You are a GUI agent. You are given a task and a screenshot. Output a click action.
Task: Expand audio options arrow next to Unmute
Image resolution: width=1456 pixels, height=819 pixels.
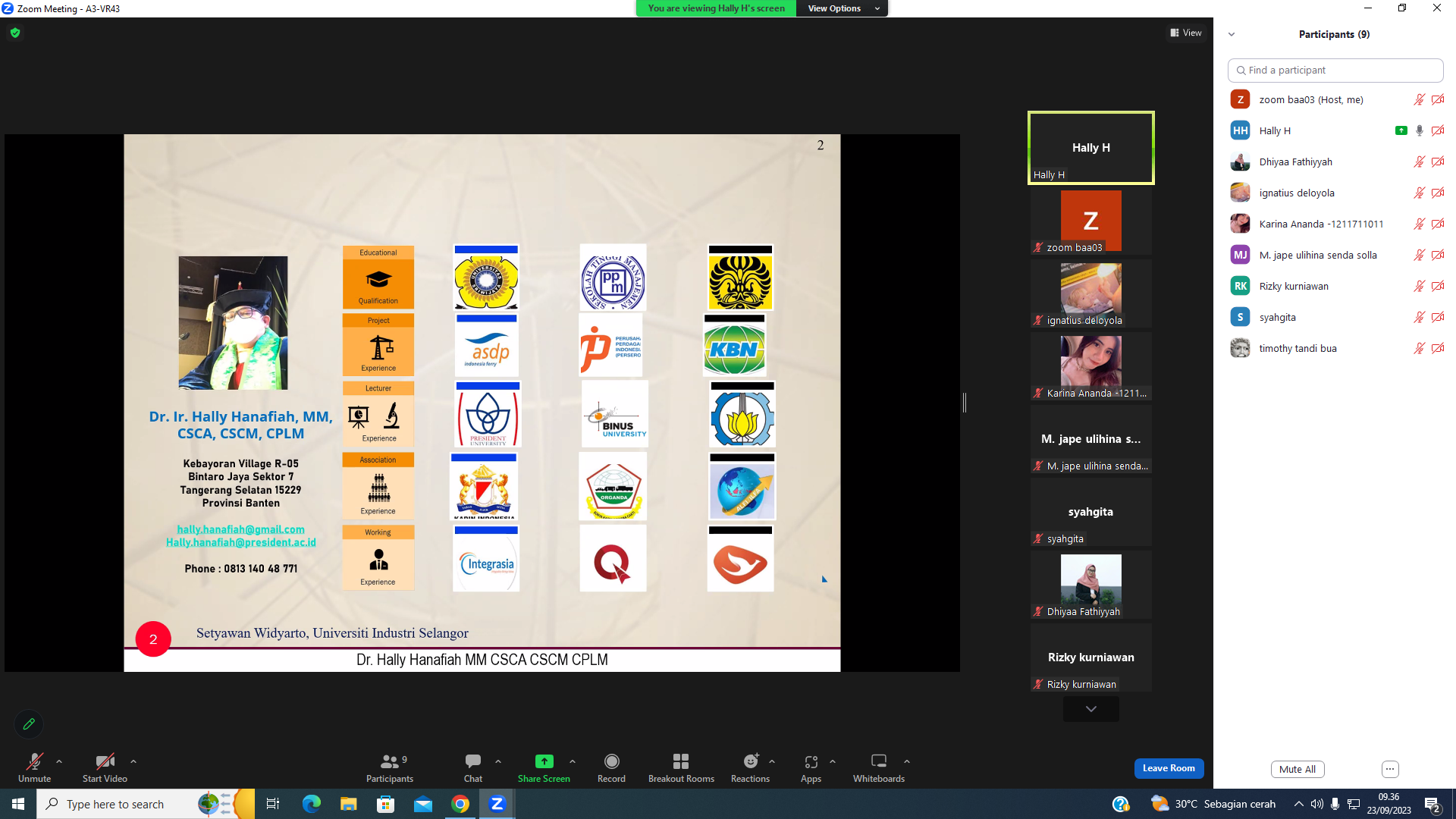(x=59, y=761)
